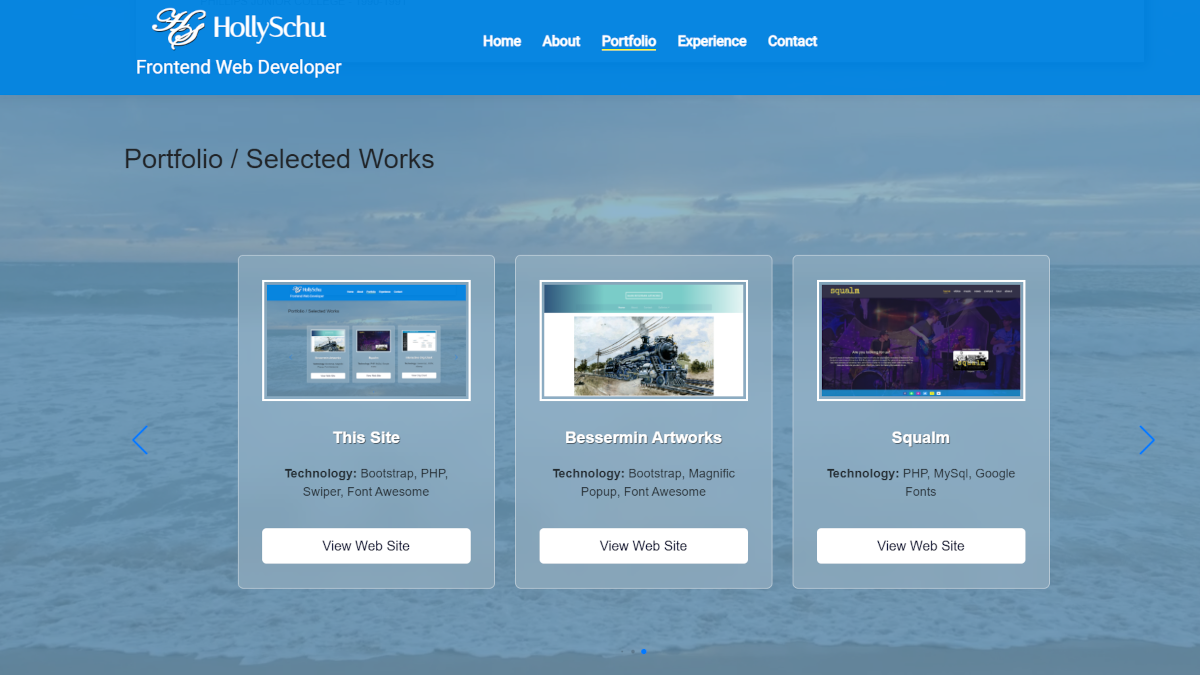Click the previous slide left arrow

(x=140, y=440)
